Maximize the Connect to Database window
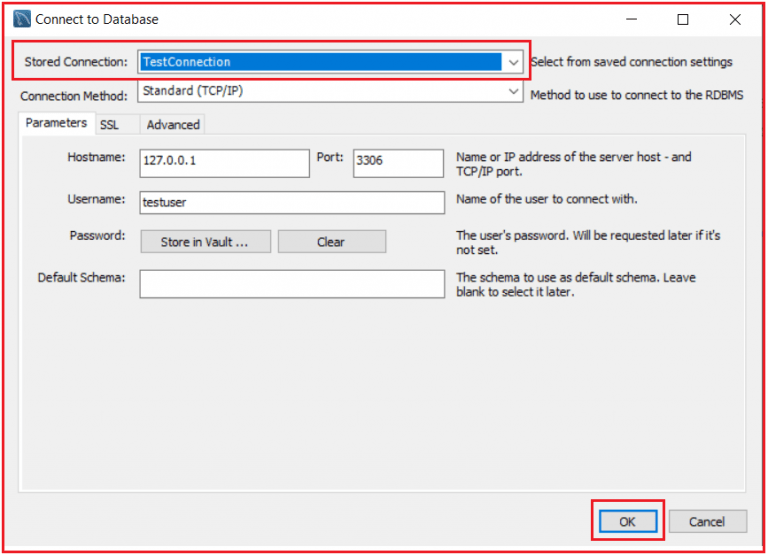 (683, 20)
